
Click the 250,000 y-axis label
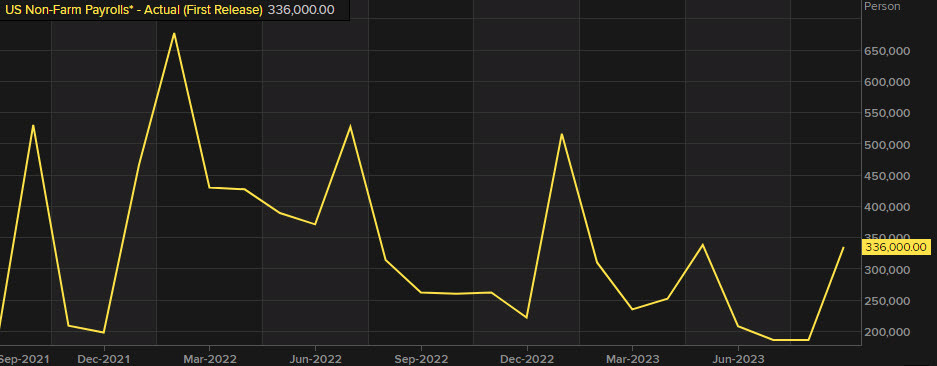pos(887,301)
